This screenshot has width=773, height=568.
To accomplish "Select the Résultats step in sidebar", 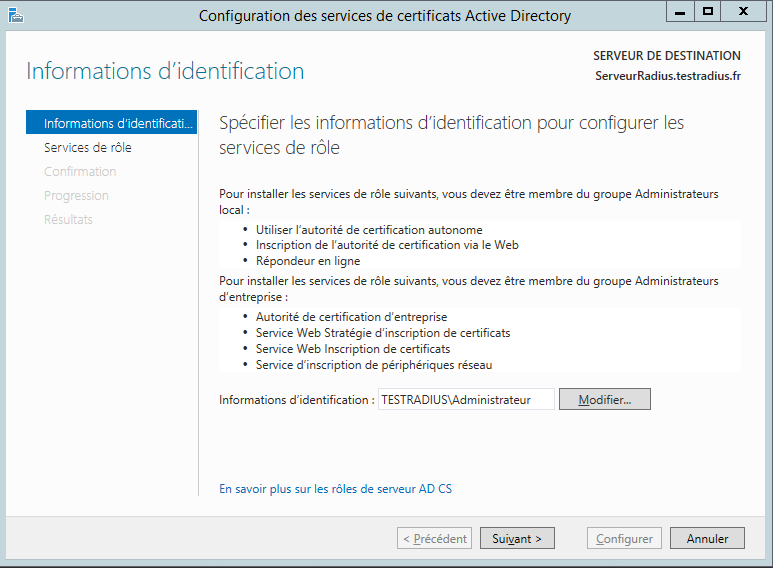I will pos(68,219).
